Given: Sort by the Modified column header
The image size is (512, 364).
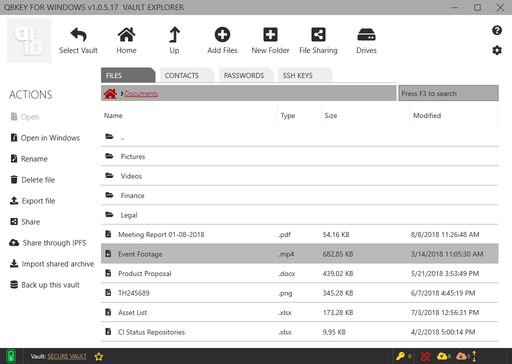Looking at the screenshot, I should pyautogui.click(x=427, y=115).
